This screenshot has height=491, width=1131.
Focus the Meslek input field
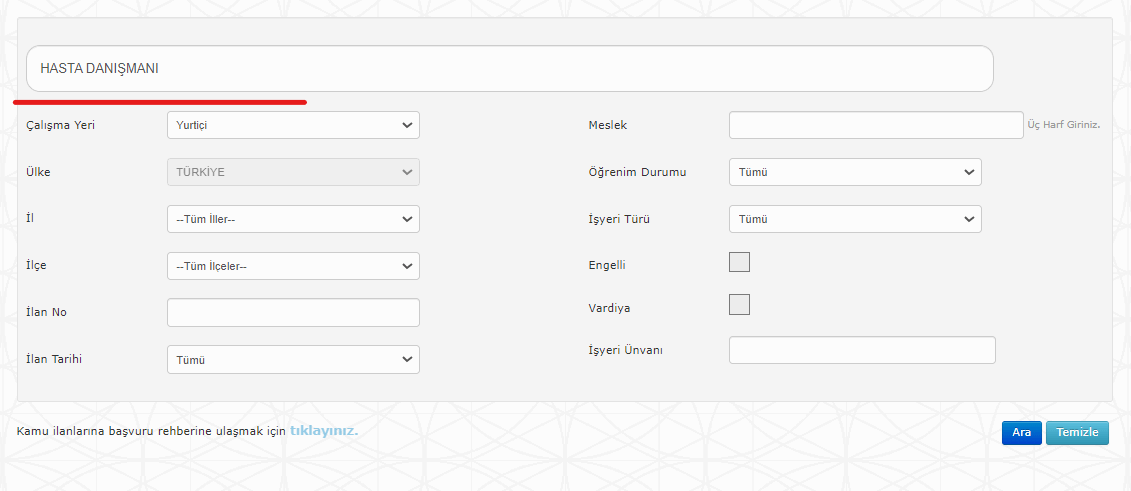pos(876,125)
